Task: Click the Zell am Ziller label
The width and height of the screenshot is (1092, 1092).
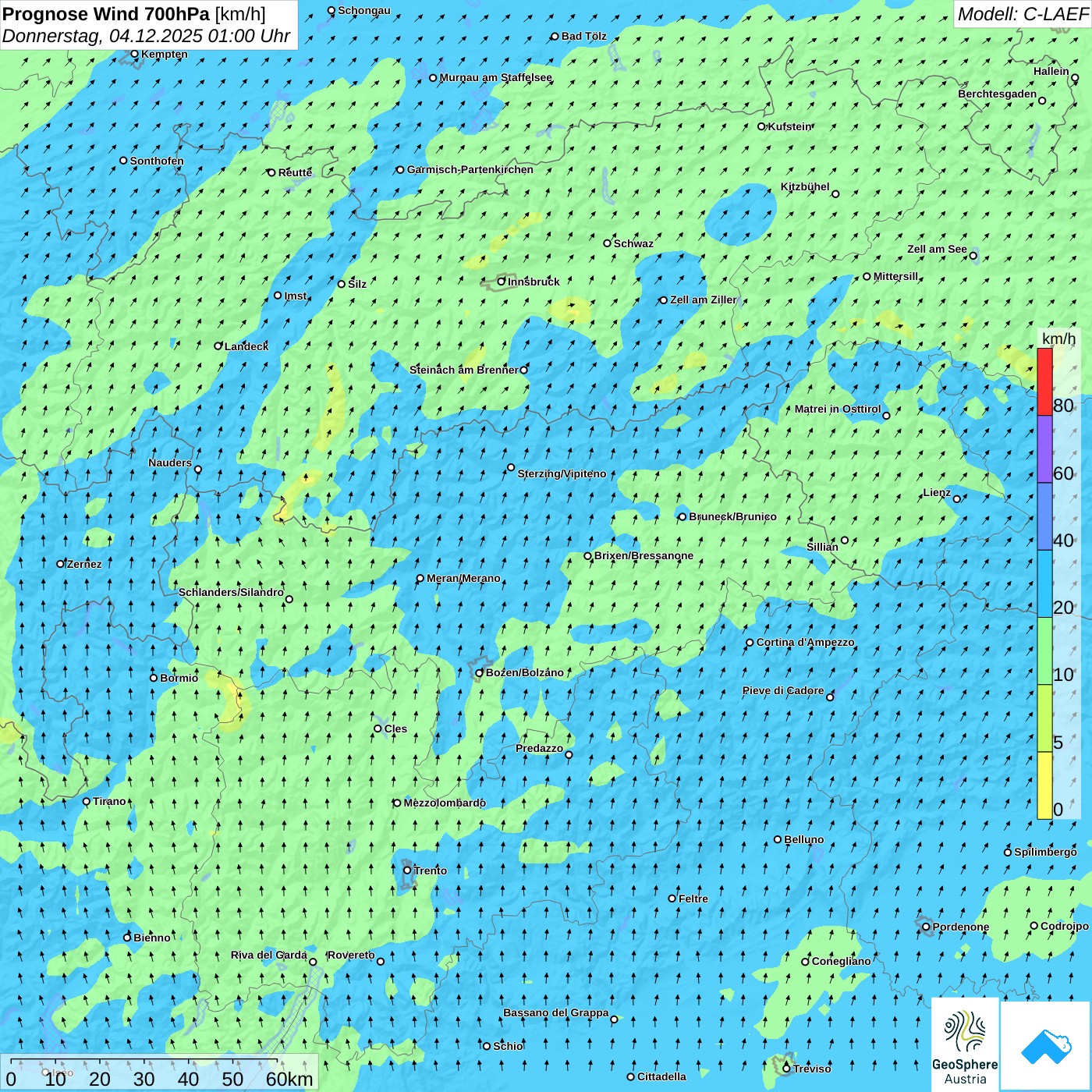Action: tap(704, 300)
